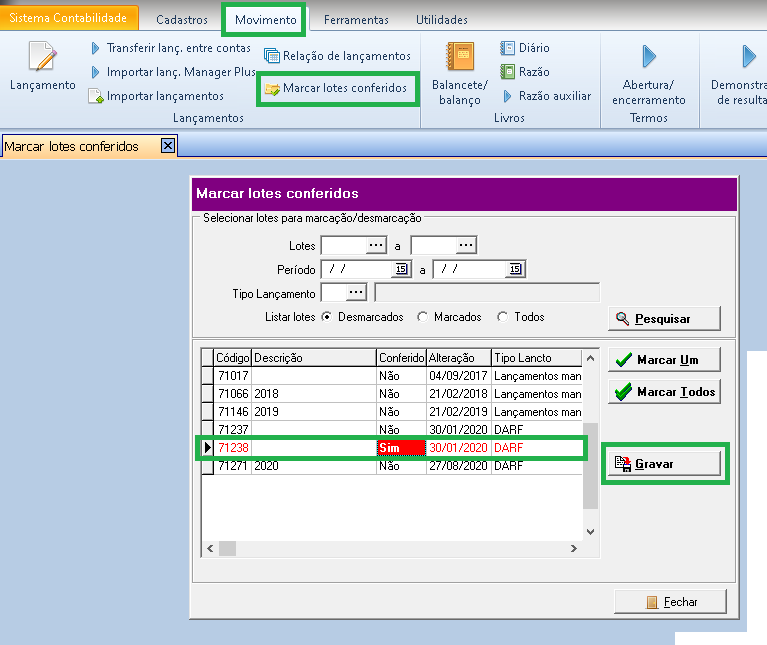Screen dimensions: 767x645
Task: Open Relação de lançamentos icon
Action: [x=272, y=56]
